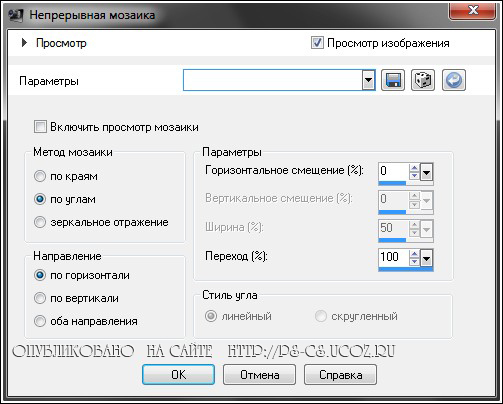Select the по вертикали direction
The height and width of the screenshot is (404, 503).
point(40,298)
